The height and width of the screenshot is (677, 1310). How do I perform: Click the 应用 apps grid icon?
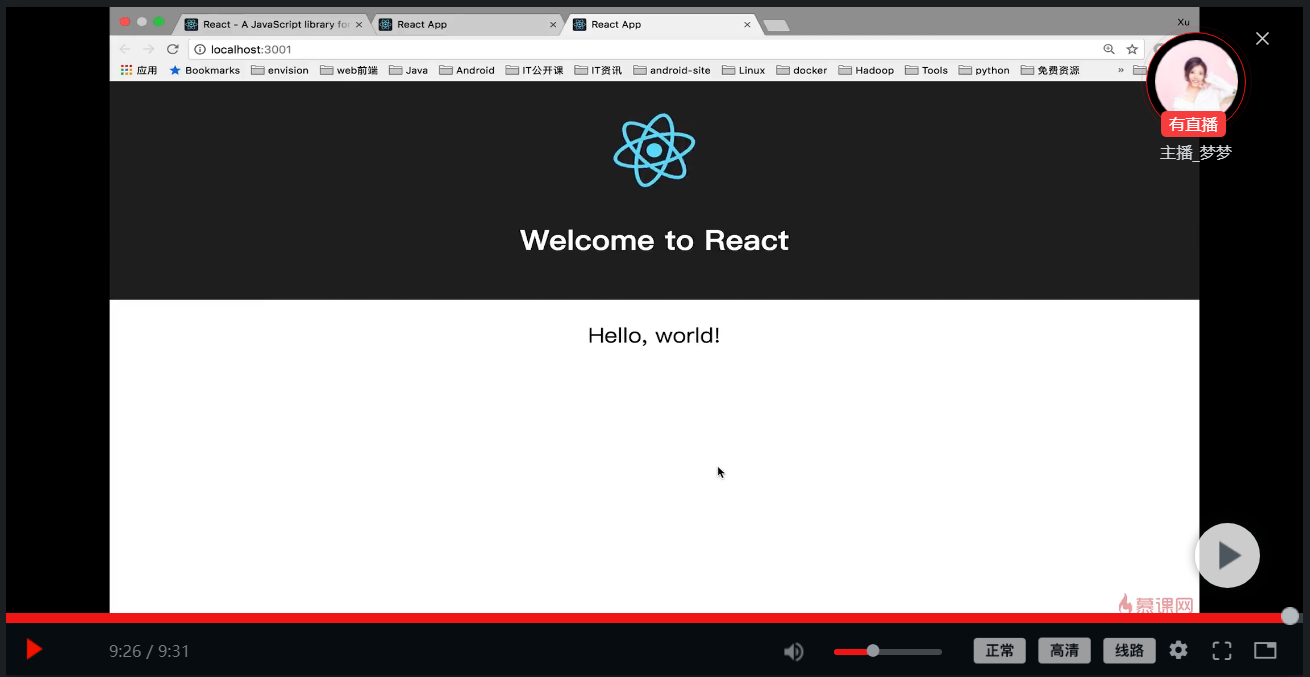[x=124, y=70]
